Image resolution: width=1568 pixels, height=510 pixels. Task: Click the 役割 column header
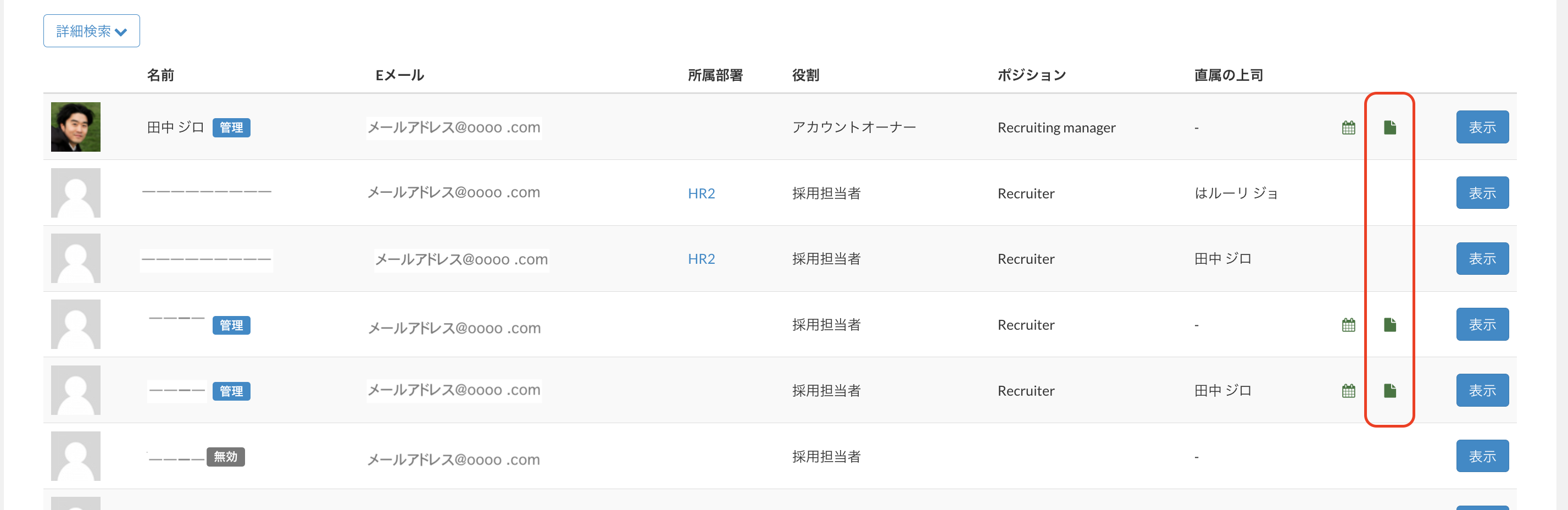[x=805, y=75]
